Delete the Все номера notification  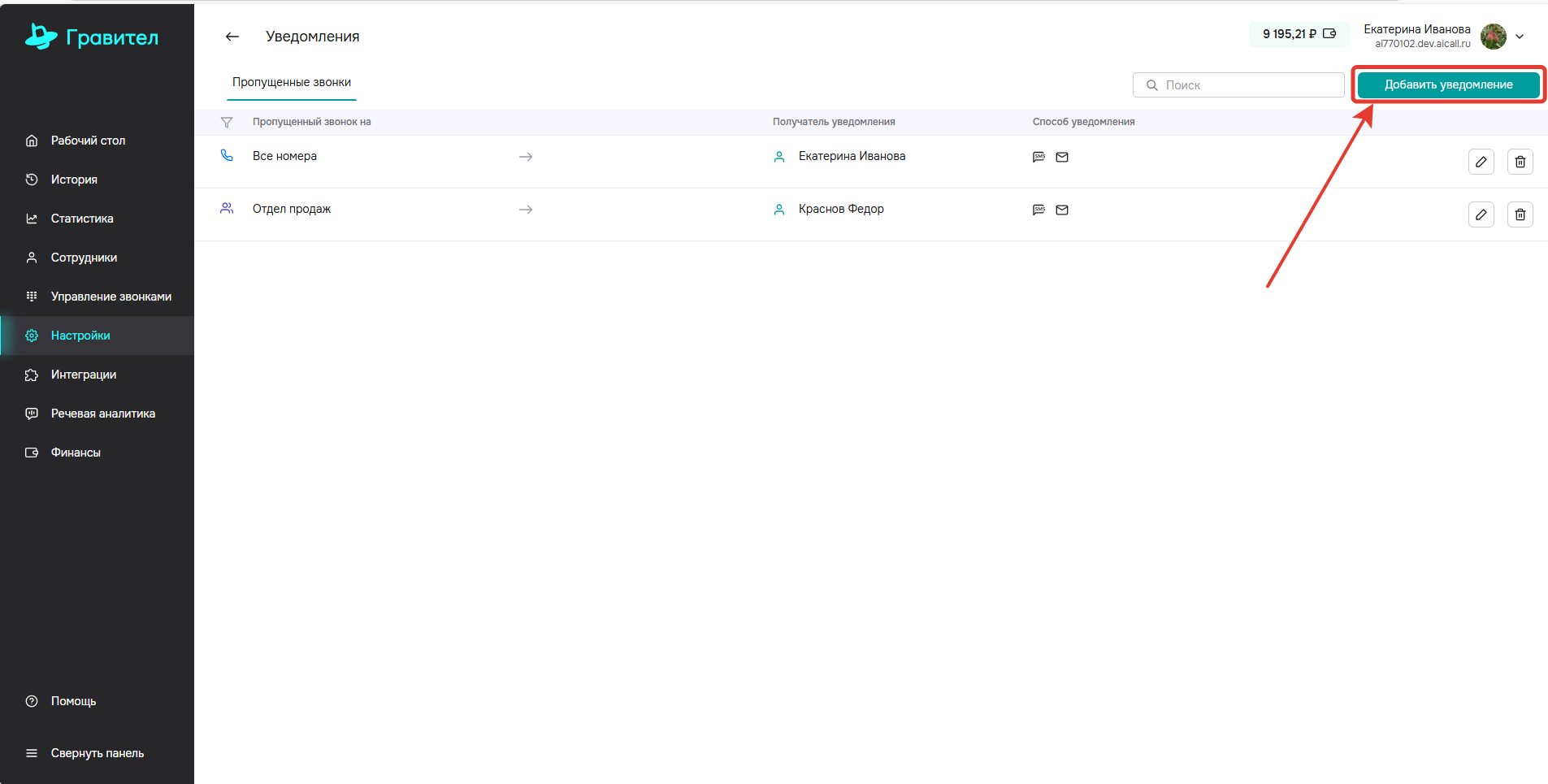(1520, 162)
